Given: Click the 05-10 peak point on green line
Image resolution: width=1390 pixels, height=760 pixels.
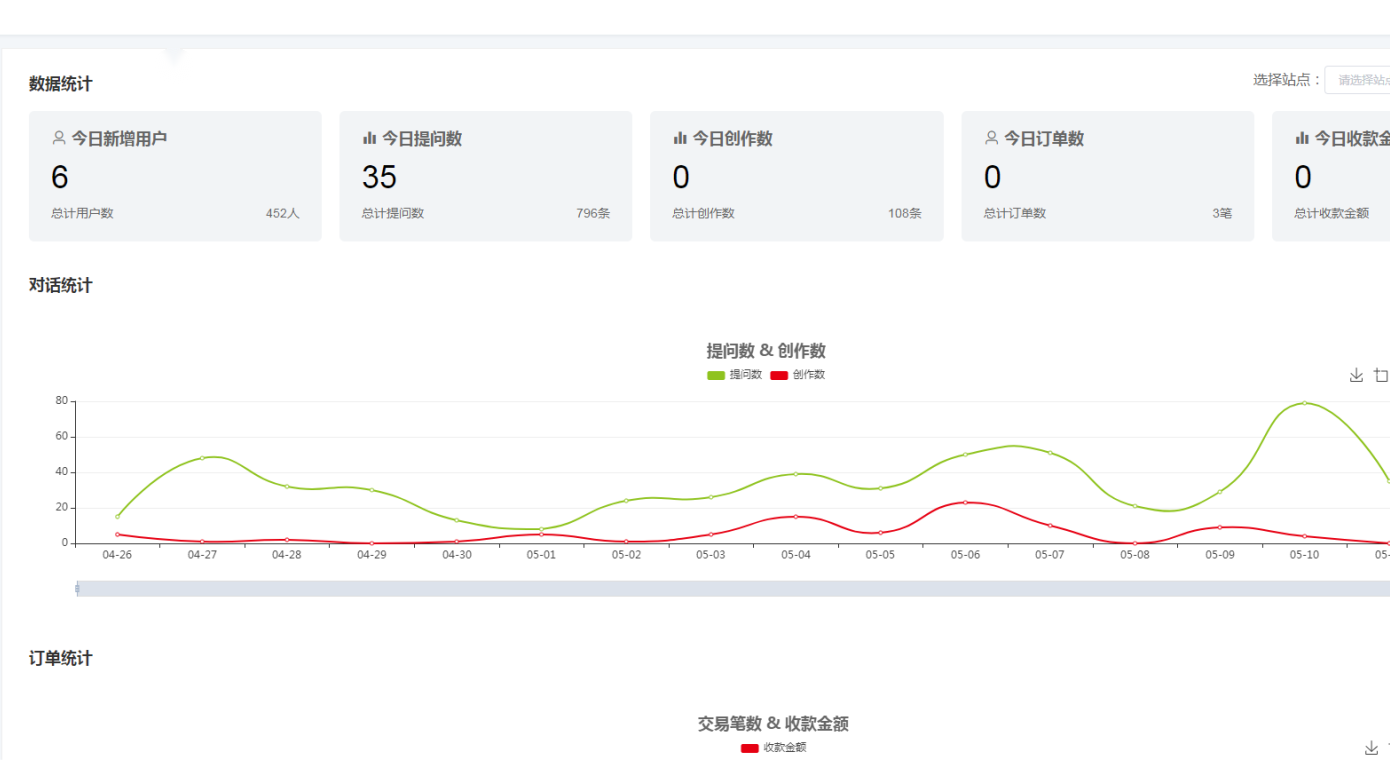Looking at the screenshot, I should (x=1304, y=403).
